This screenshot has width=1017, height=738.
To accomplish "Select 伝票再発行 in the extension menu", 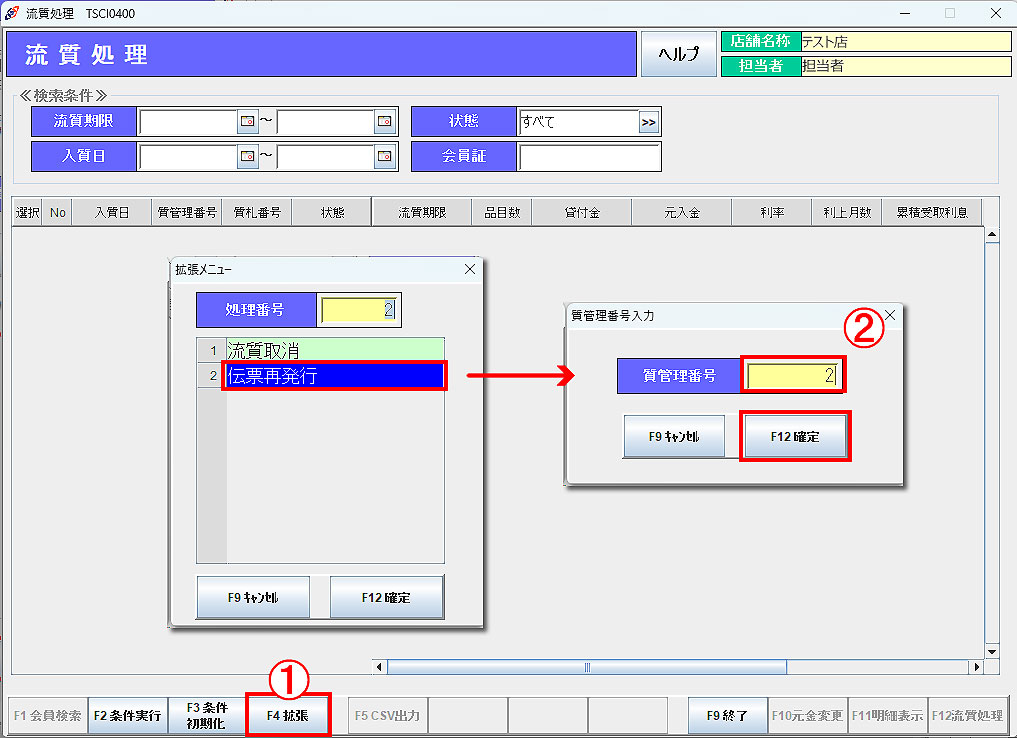I will pos(334,376).
